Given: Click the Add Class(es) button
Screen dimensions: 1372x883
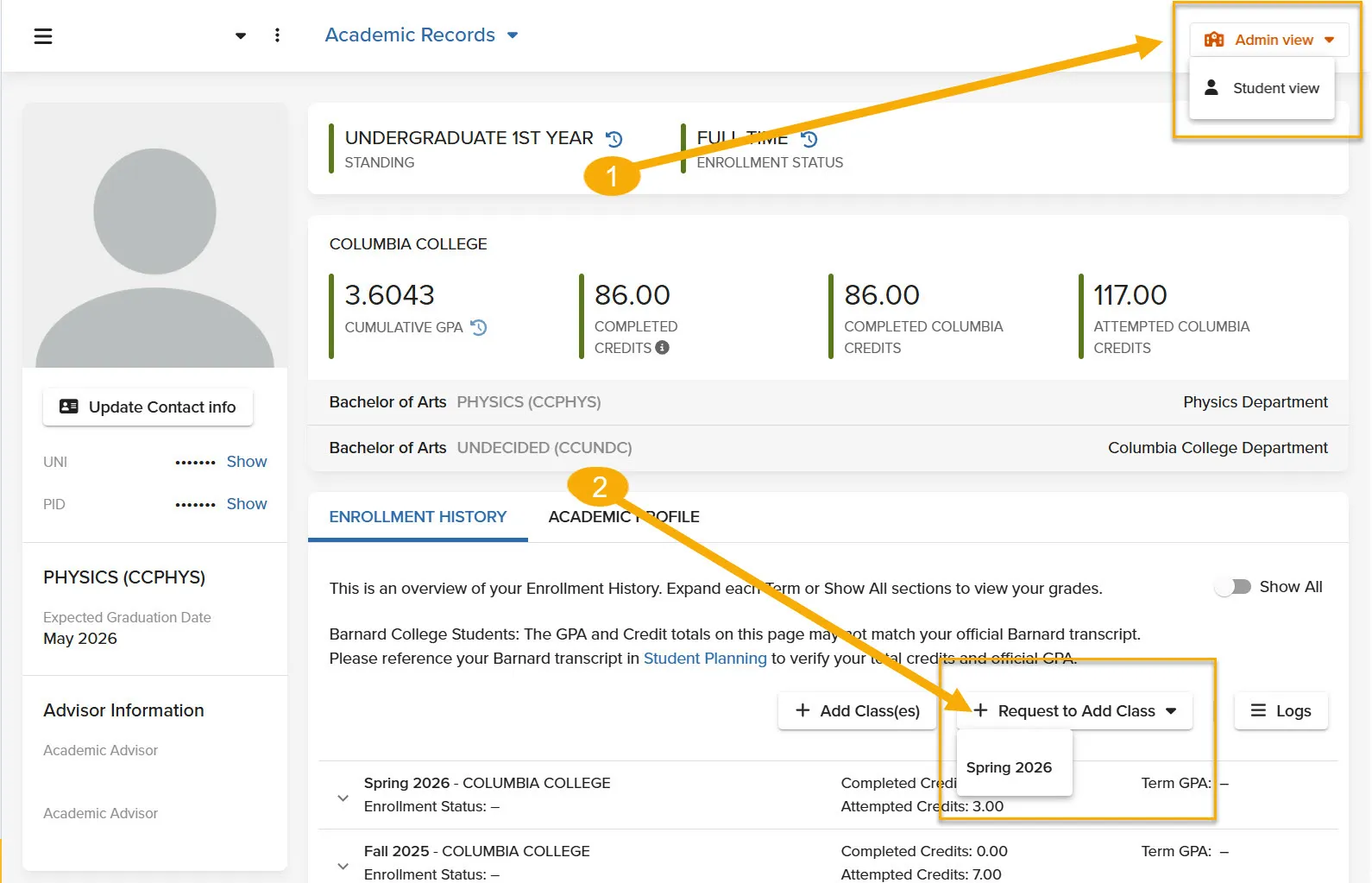Looking at the screenshot, I should pos(858,710).
